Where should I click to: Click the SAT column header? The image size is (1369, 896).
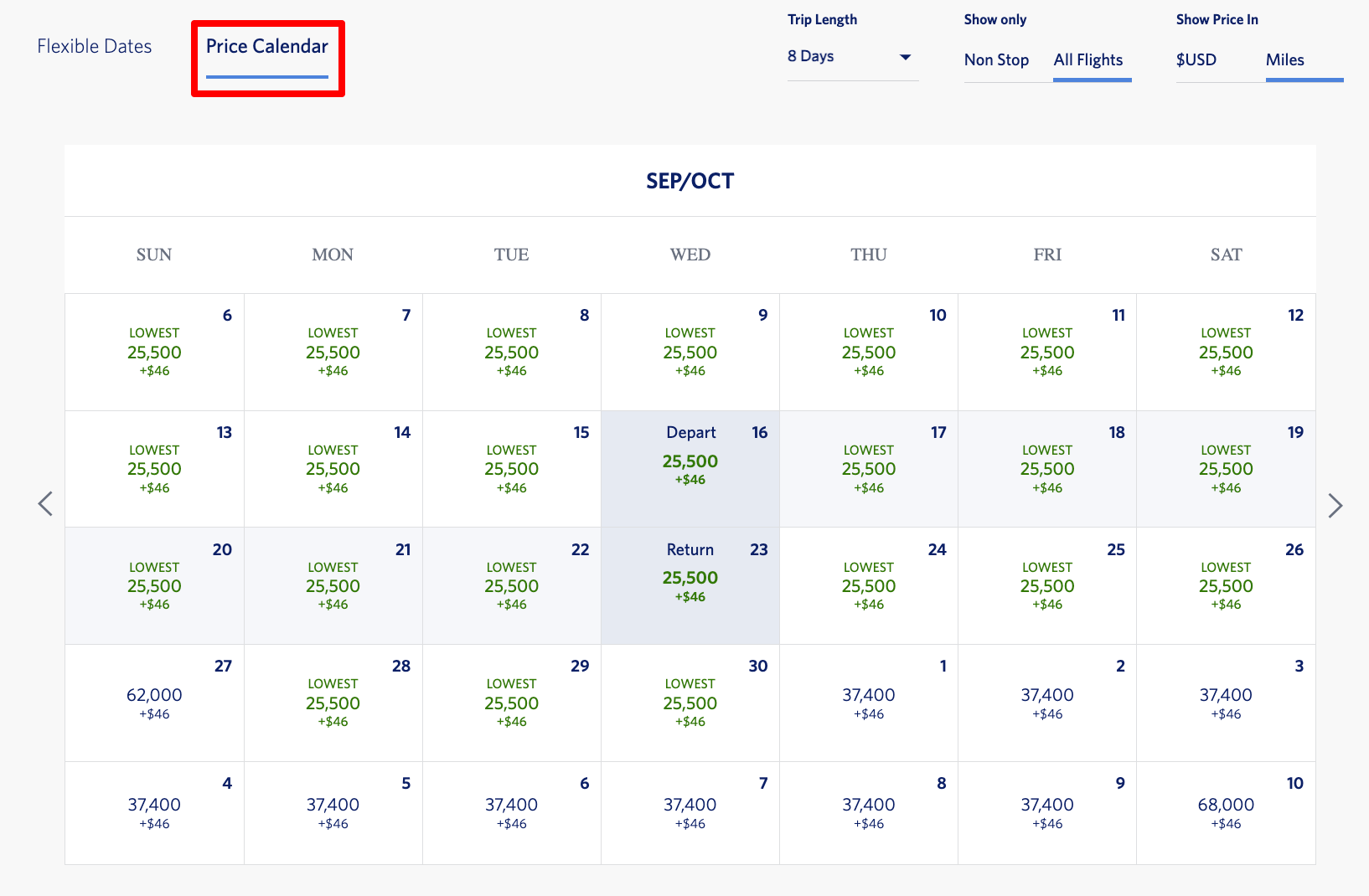coord(1226,255)
